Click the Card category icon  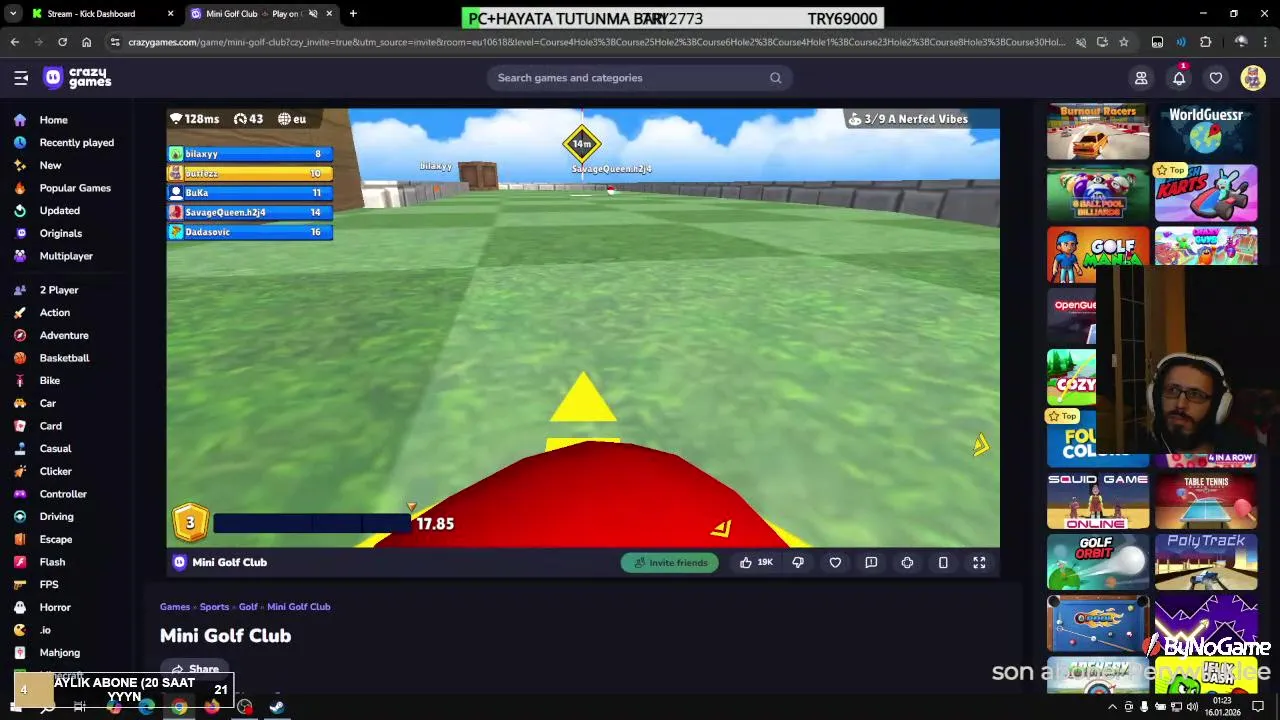click(20, 426)
